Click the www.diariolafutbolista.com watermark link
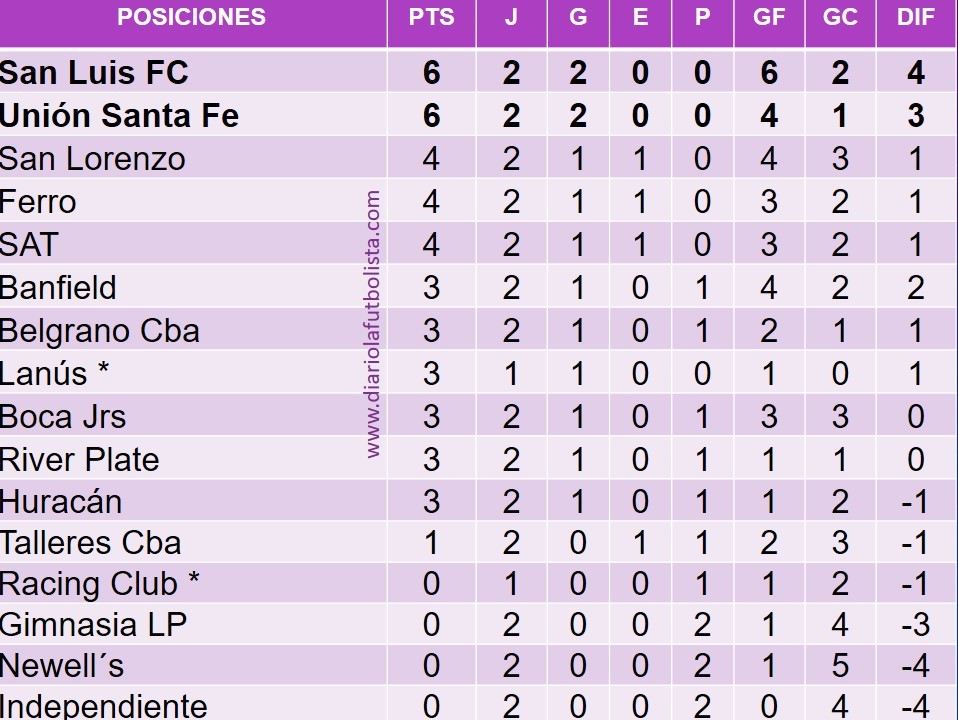This screenshot has width=958, height=720. pos(373,324)
